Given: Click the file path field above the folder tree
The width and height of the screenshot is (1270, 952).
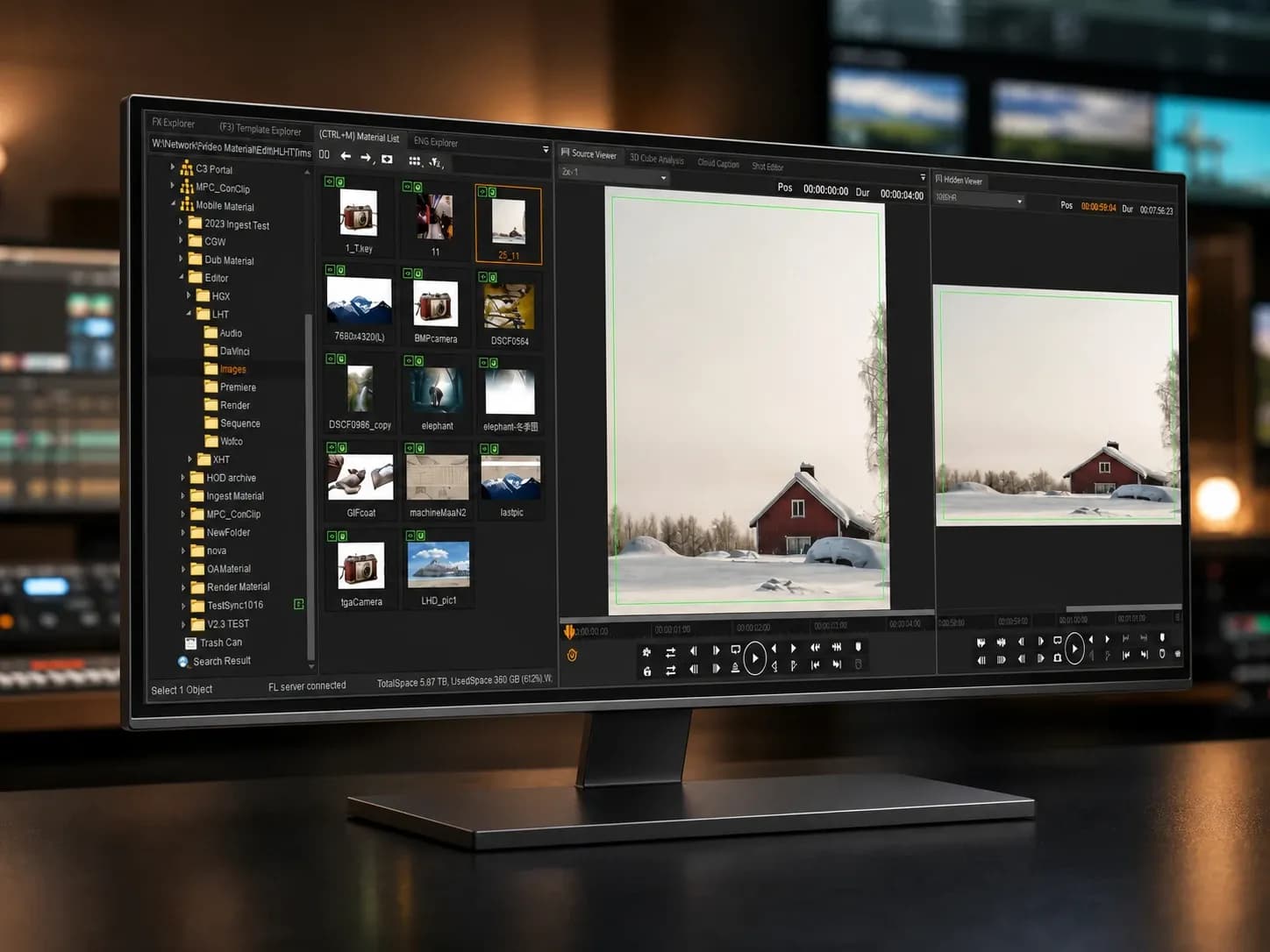Looking at the screenshot, I should click(230, 147).
